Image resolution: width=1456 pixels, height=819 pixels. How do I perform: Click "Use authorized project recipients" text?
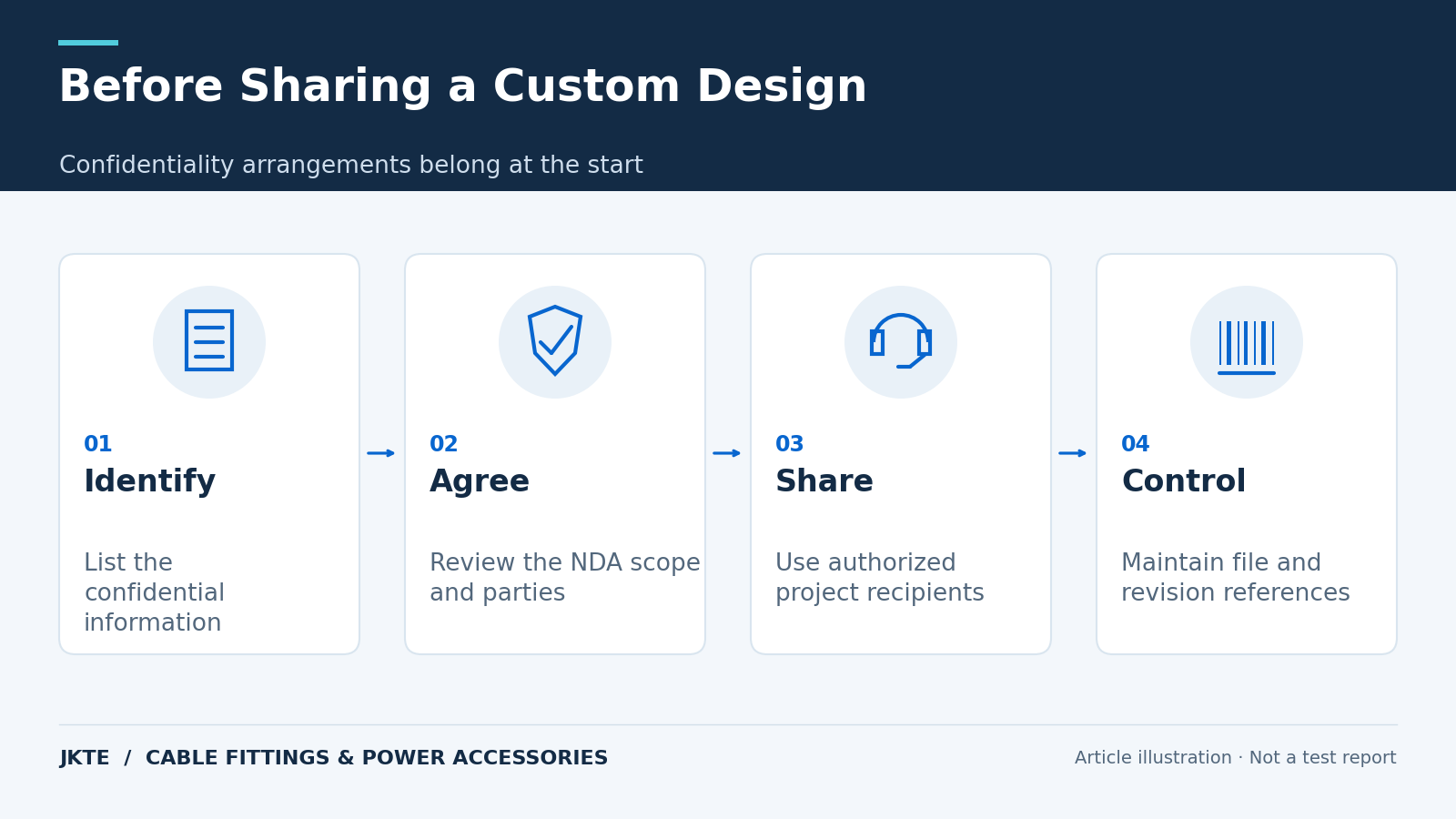(880, 578)
